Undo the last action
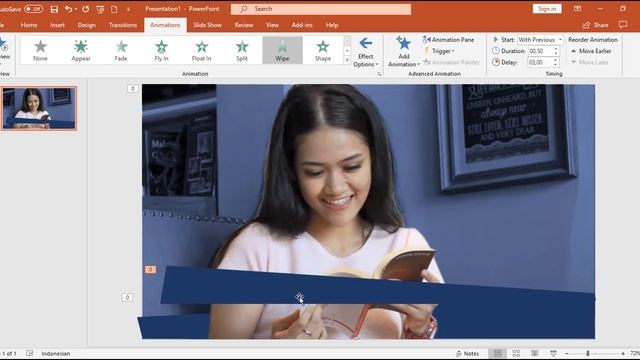The height and width of the screenshot is (360, 640). pos(68,9)
